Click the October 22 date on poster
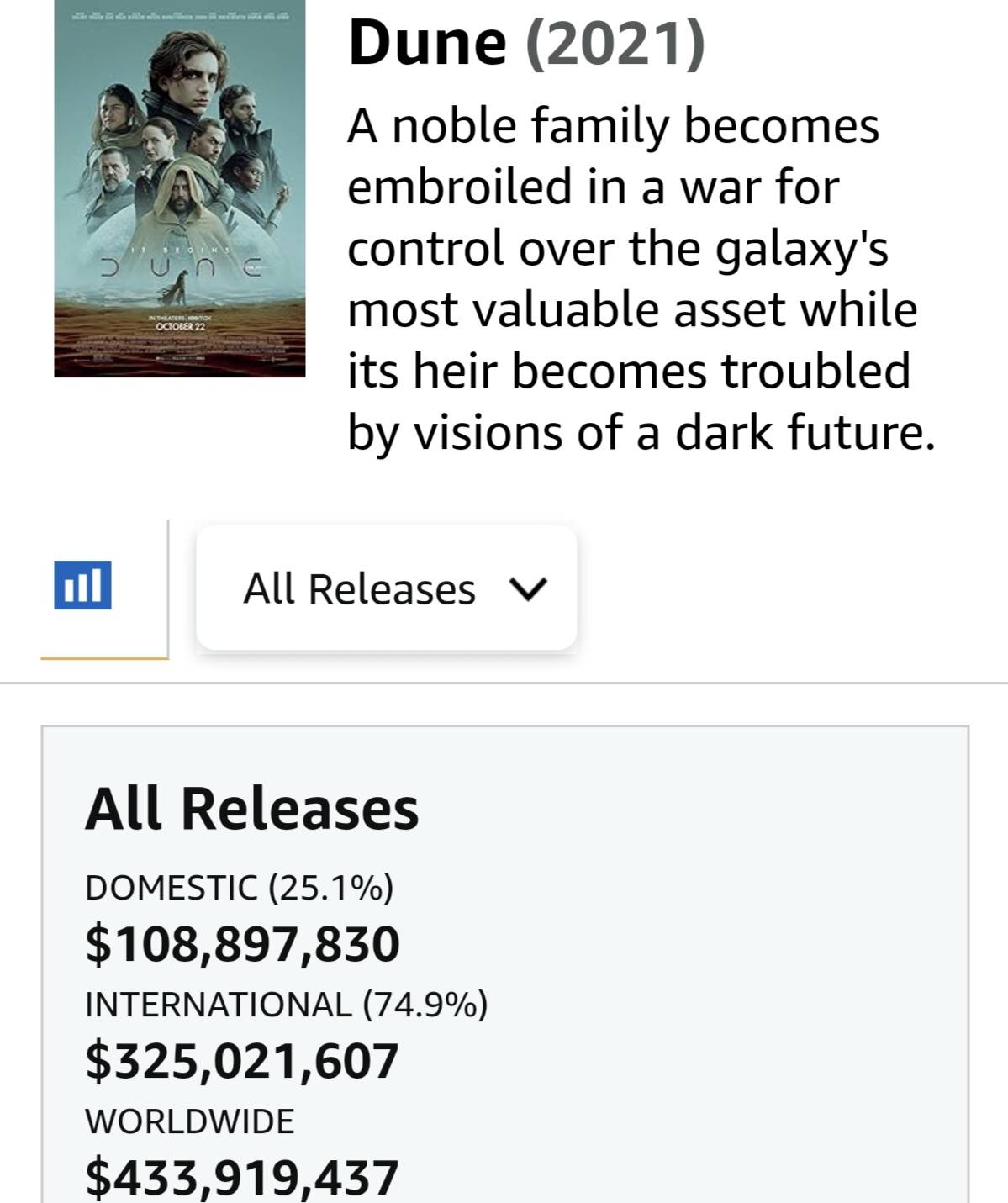Image resolution: width=1008 pixels, height=1203 pixels. pos(179,324)
